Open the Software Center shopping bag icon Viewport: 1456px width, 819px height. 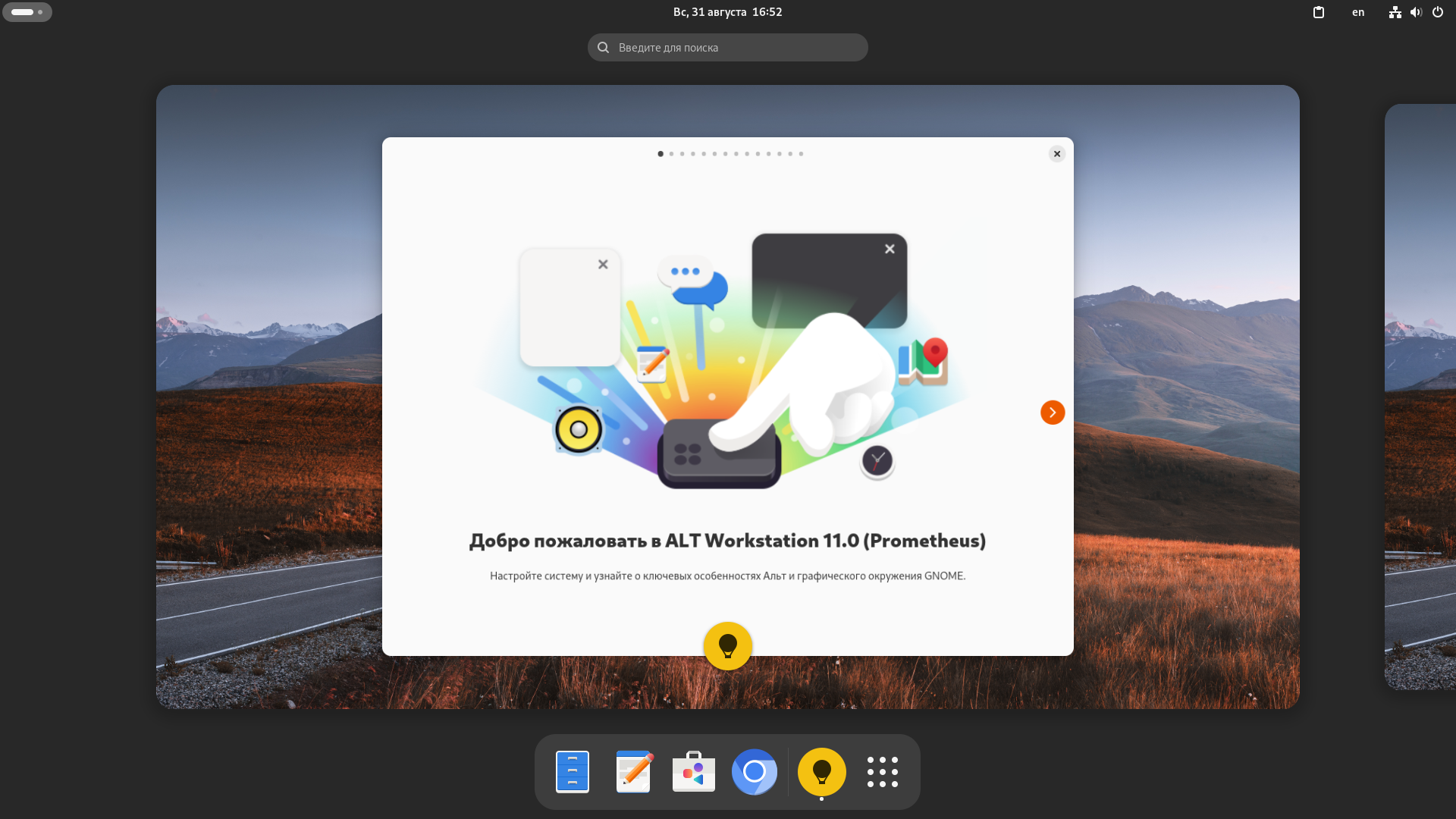point(693,772)
